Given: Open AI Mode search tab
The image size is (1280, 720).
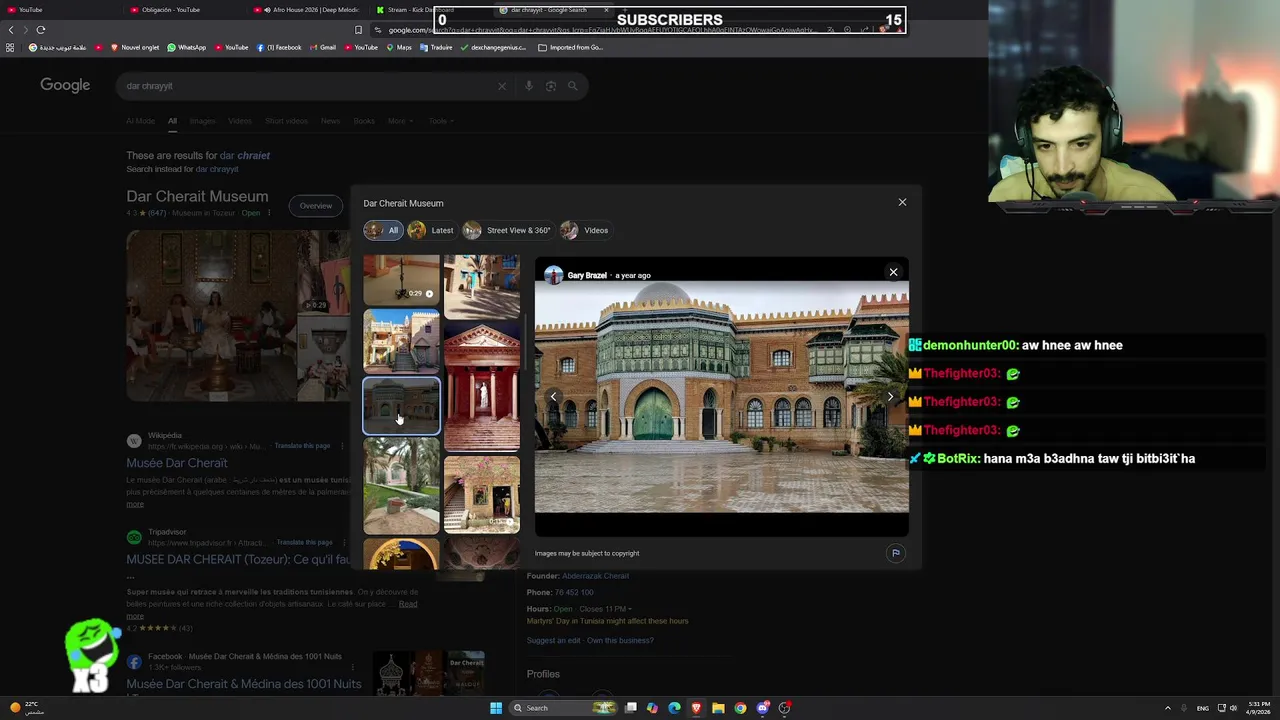Looking at the screenshot, I should [140, 121].
